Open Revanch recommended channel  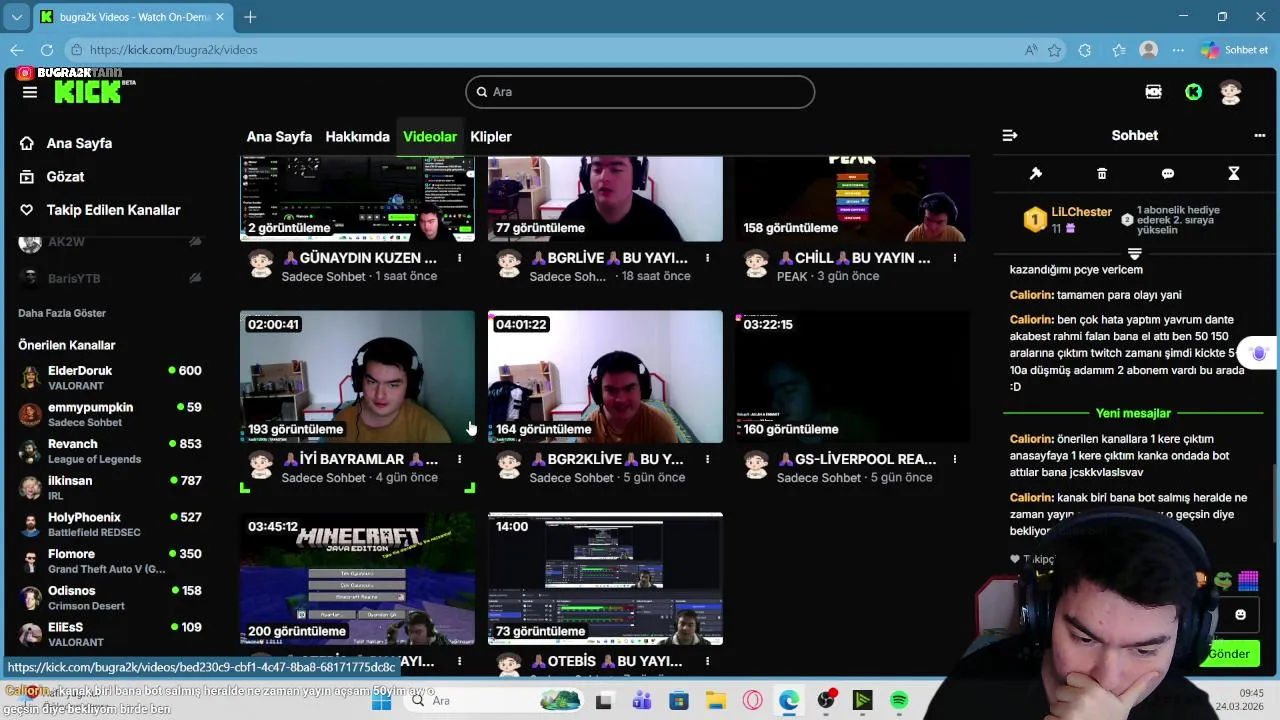(x=110, y=451)
